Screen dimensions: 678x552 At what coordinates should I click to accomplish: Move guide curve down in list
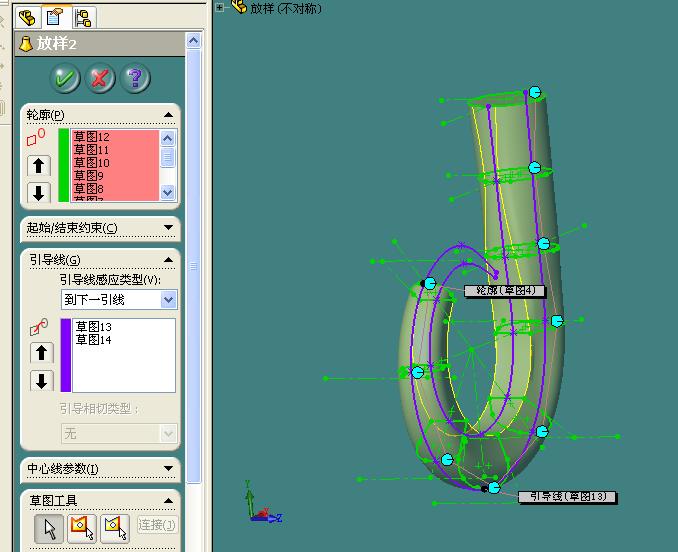tap(42, 381)
